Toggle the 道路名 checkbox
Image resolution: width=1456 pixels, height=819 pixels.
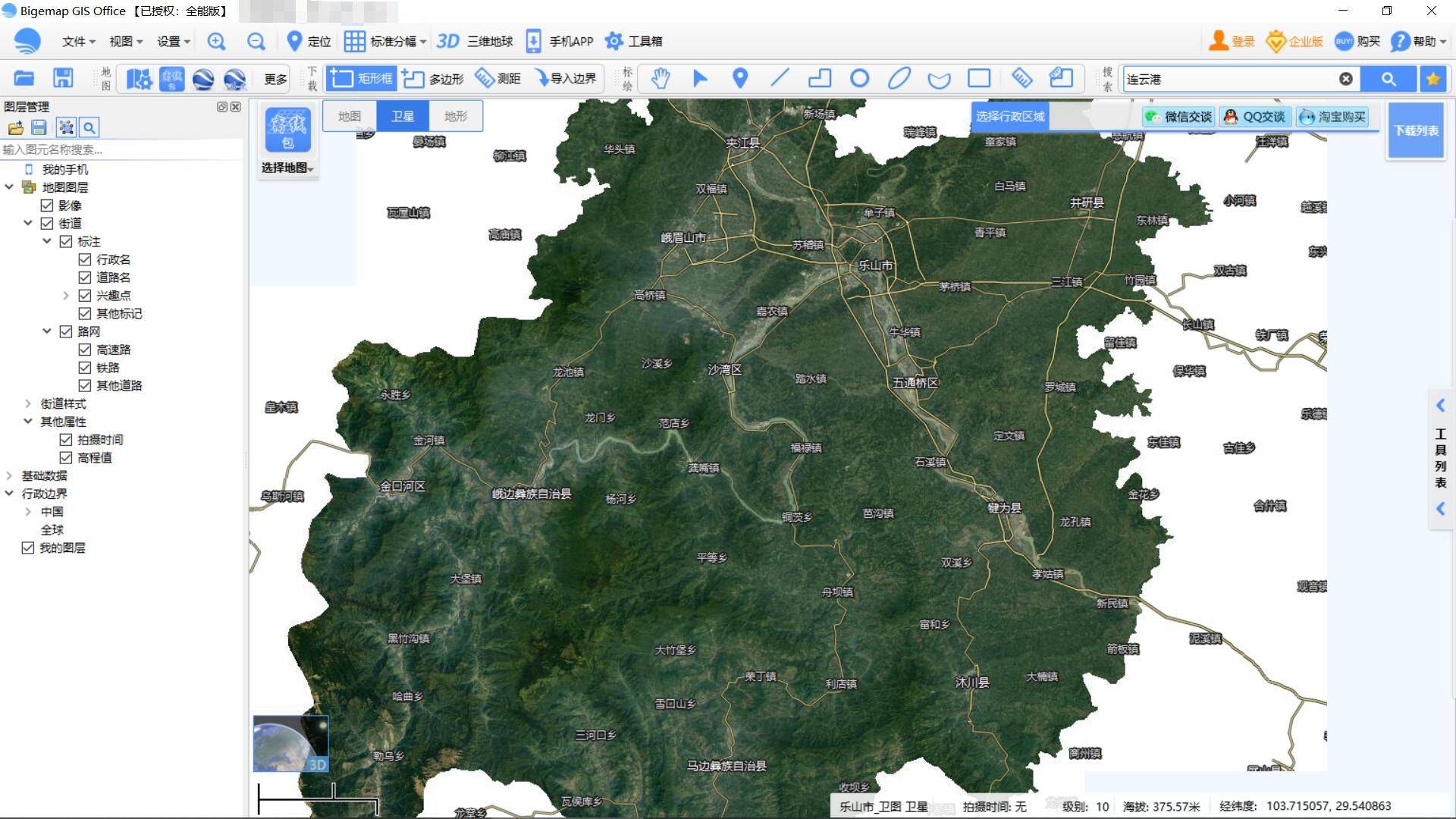click(x=85, y=278)
